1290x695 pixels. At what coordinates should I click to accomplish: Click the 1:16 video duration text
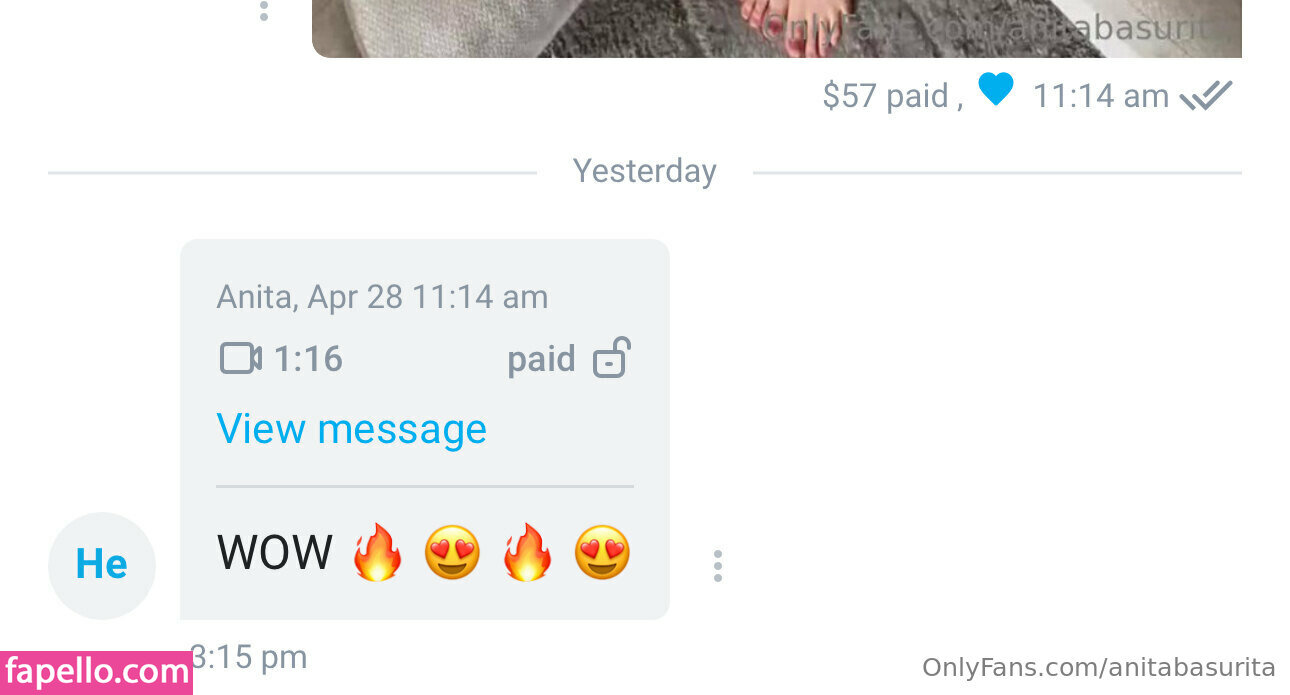pos(308,359)
